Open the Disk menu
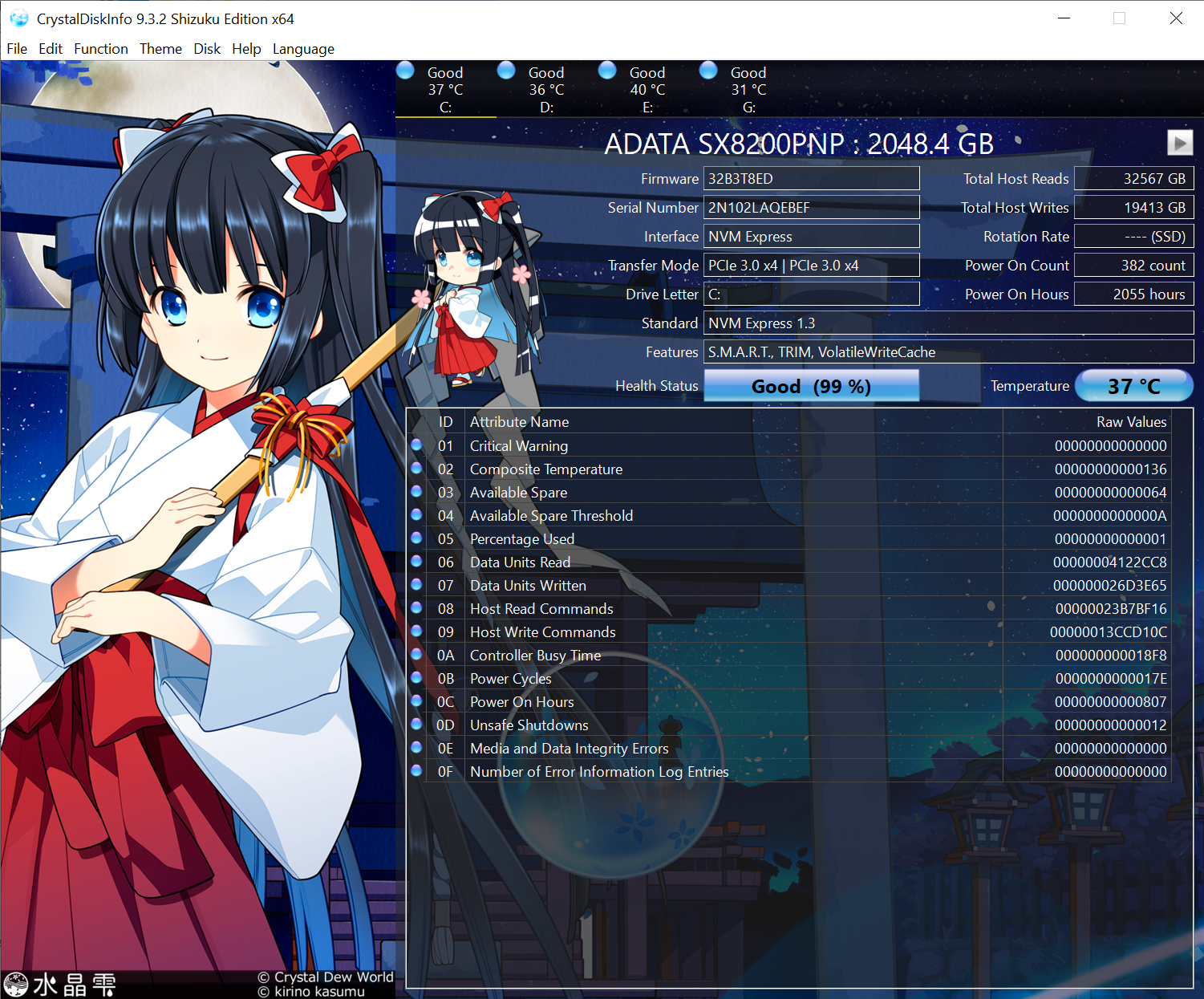This screenshot has width=1204, height=999. coord(207,49)
